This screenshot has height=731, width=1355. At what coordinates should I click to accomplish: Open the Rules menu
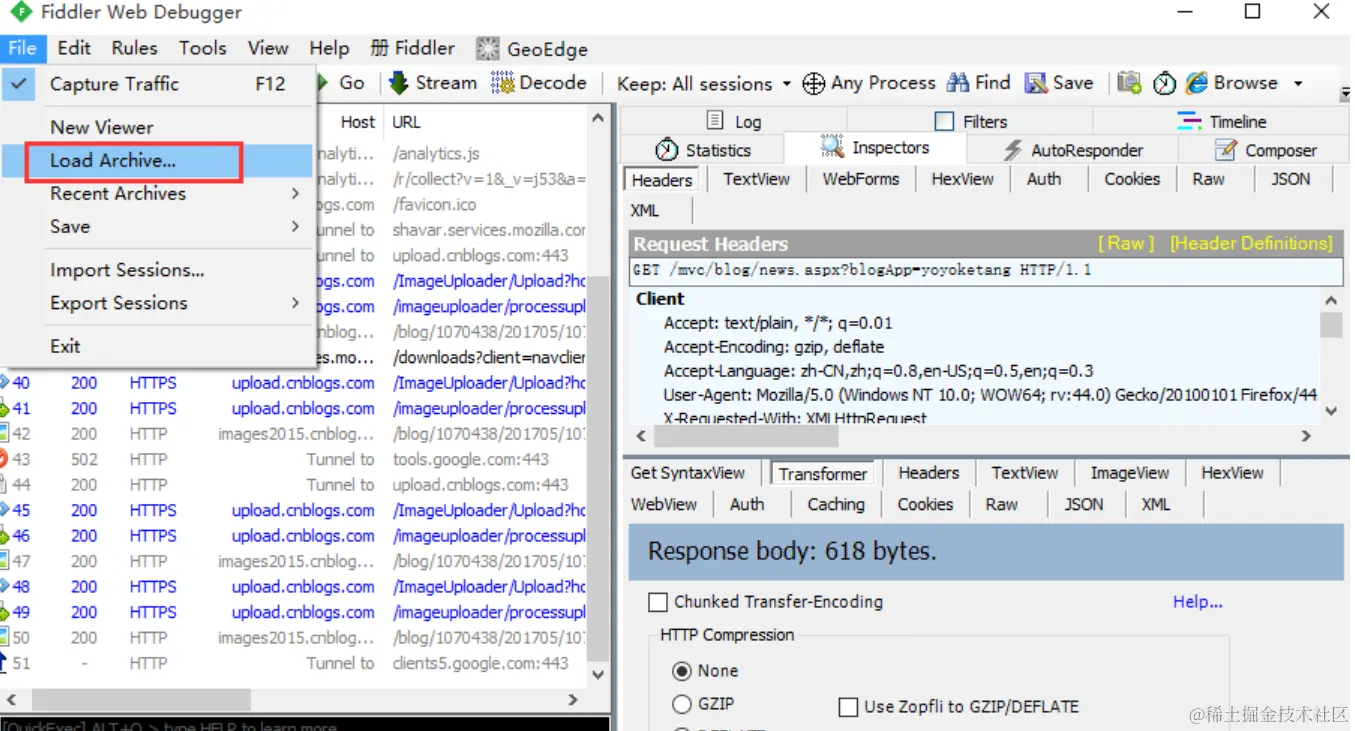coord(134,48)
